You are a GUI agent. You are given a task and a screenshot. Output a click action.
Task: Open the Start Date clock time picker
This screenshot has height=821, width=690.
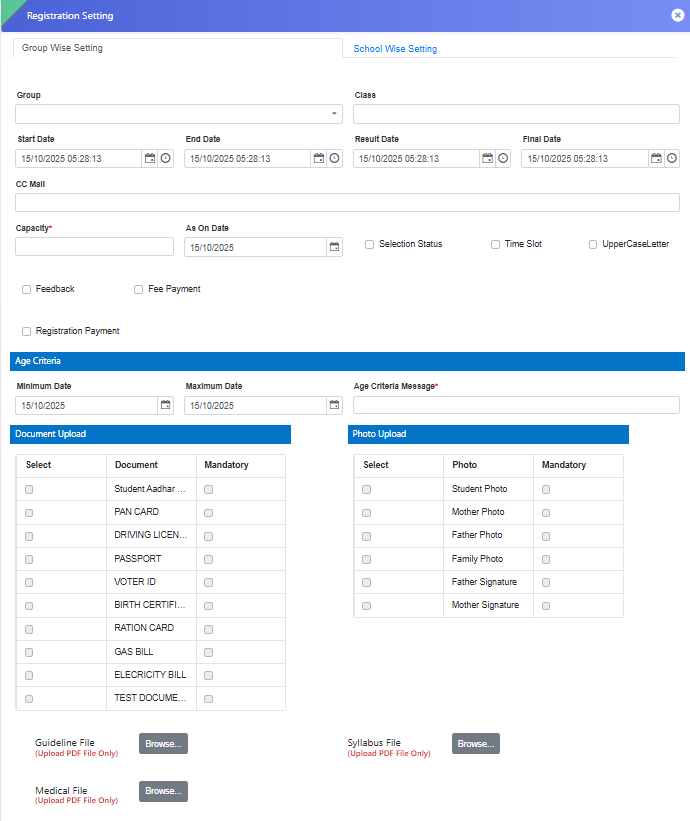point(166,158)
